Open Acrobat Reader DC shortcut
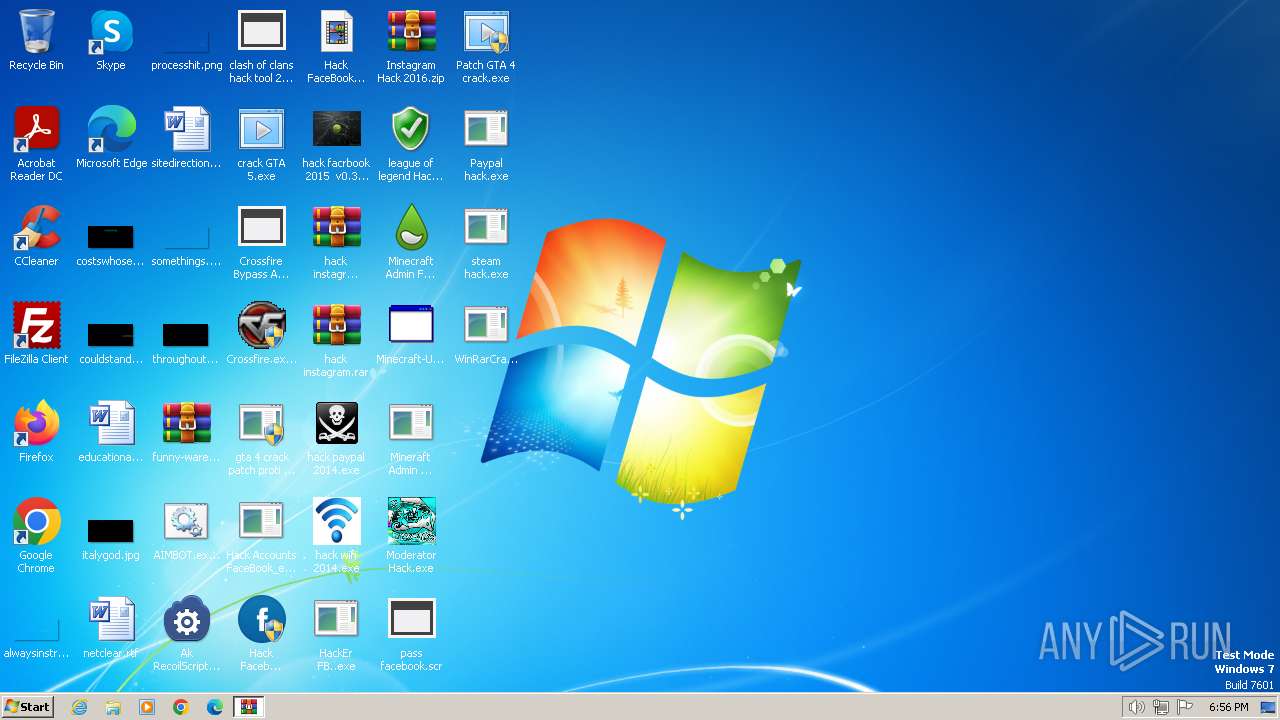Viewport: 1280px width, 720px height. [x=36, y=130]
